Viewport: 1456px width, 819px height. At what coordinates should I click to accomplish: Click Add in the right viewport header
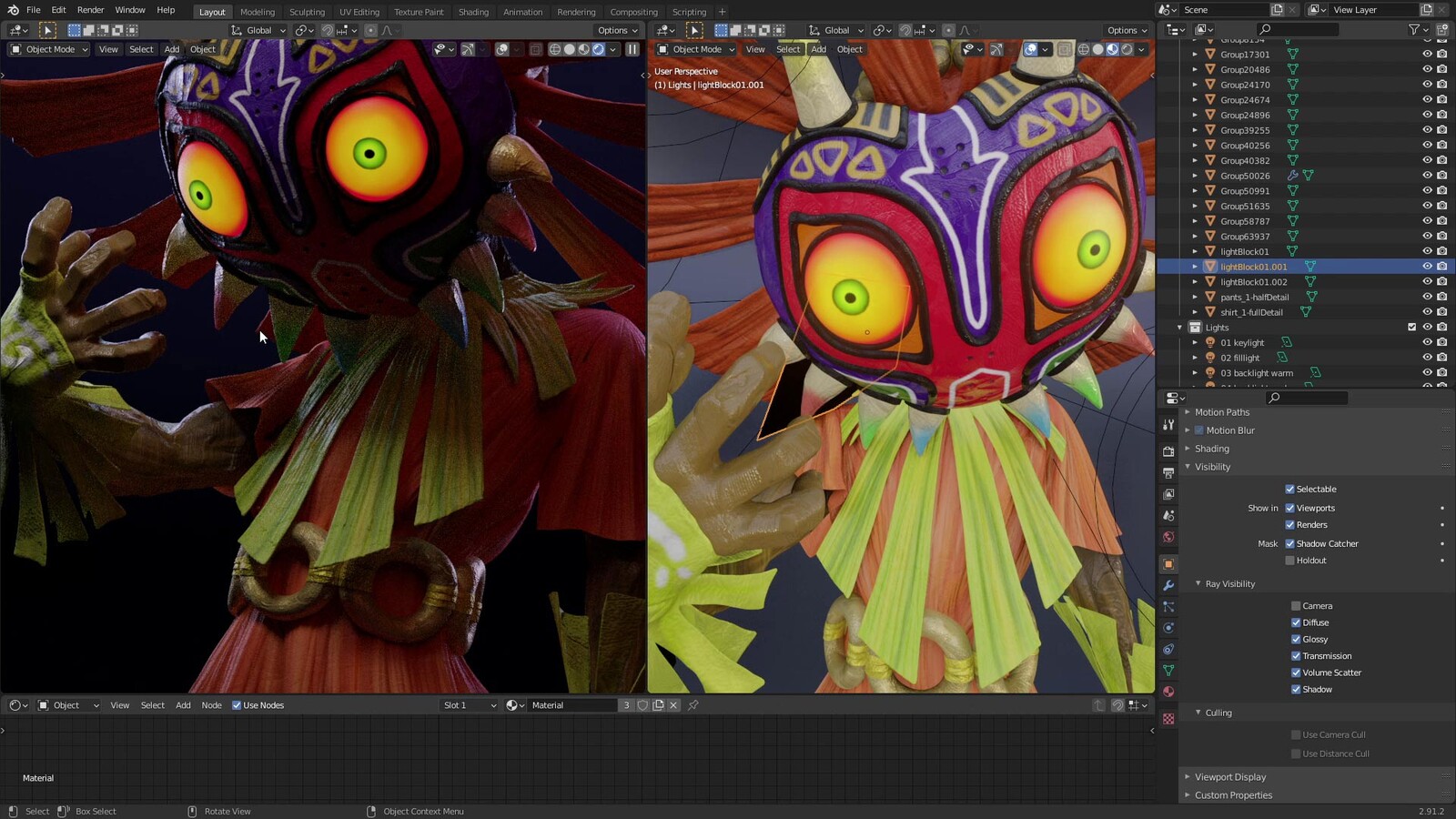point(818,49)
